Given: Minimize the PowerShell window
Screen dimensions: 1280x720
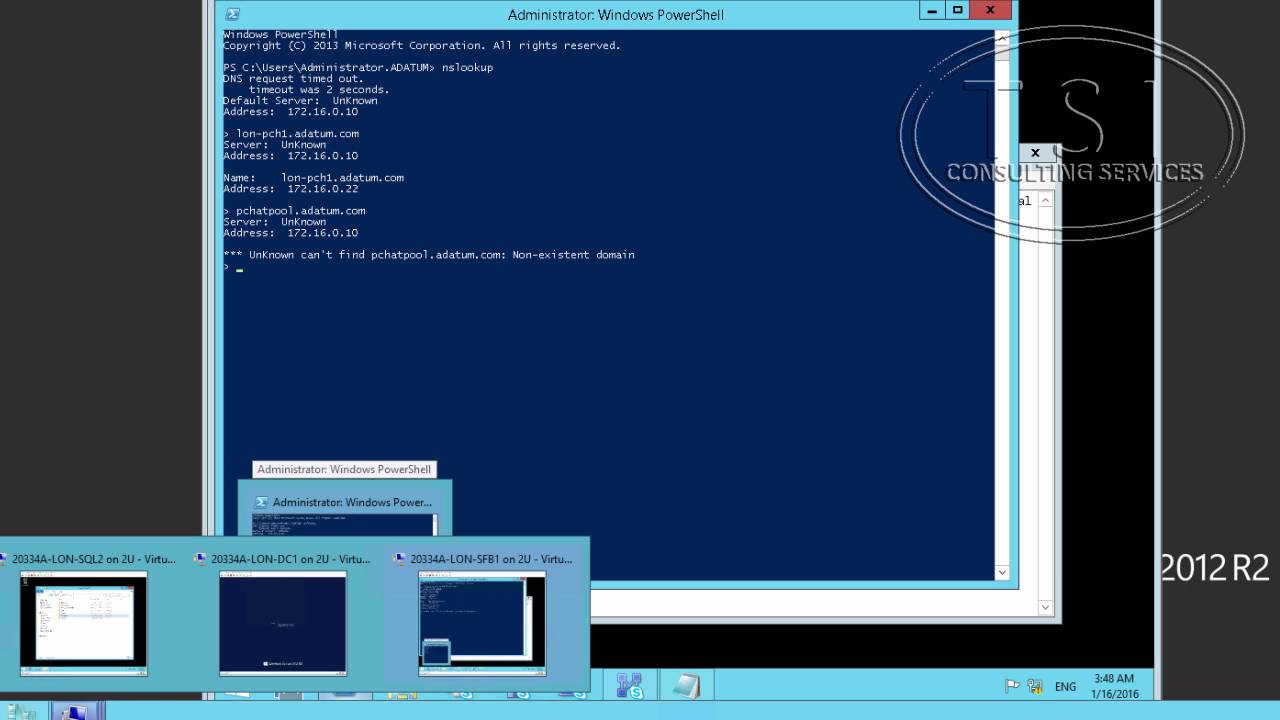Looking at the screenshot, I should click(x=932, y=11).
